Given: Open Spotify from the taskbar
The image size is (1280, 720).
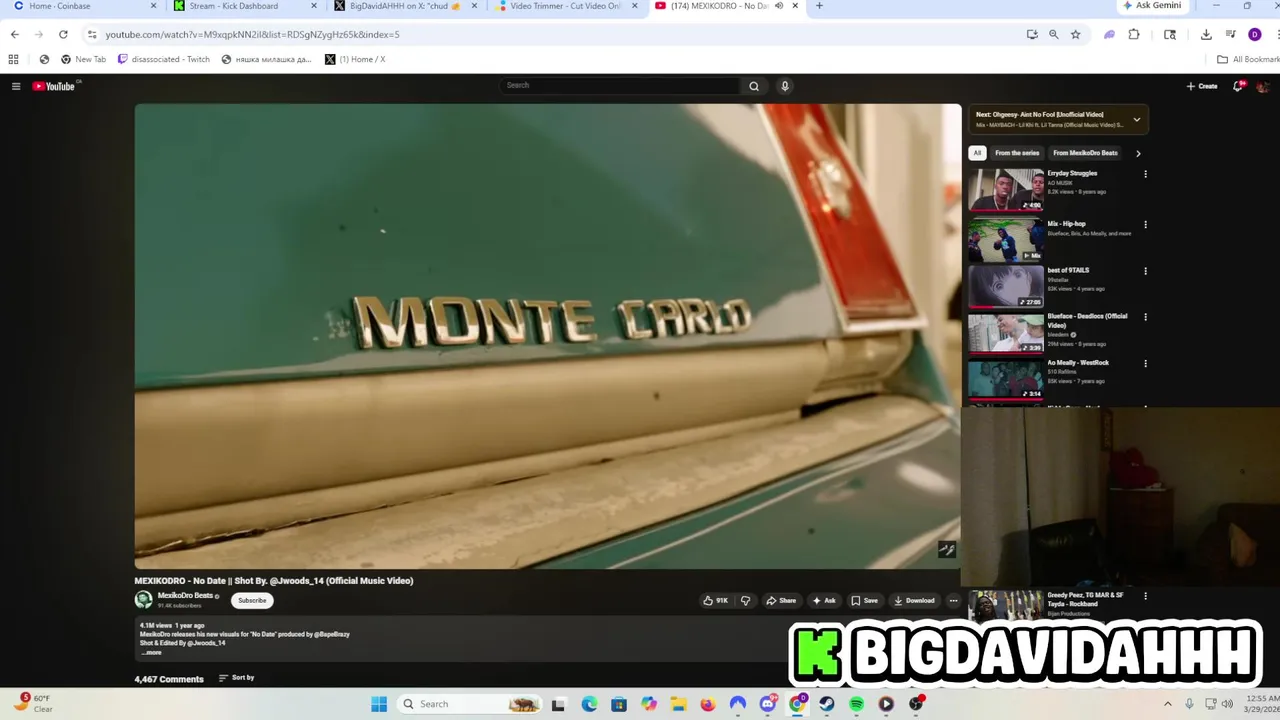Looking at the screenshot, I should click(x=856, y=704).
